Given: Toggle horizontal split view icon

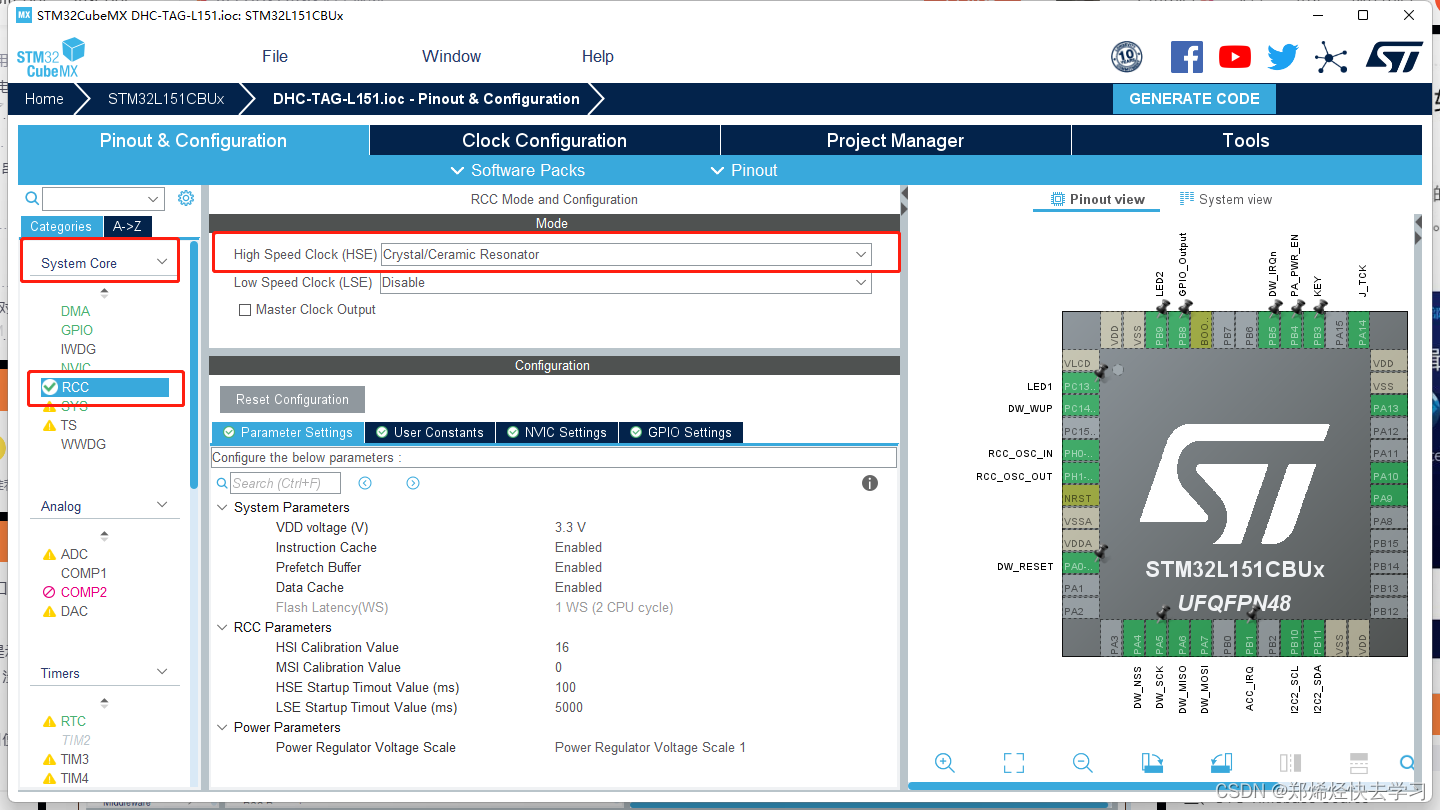Looking at the screenshot, I should [x=1358, y=762].
